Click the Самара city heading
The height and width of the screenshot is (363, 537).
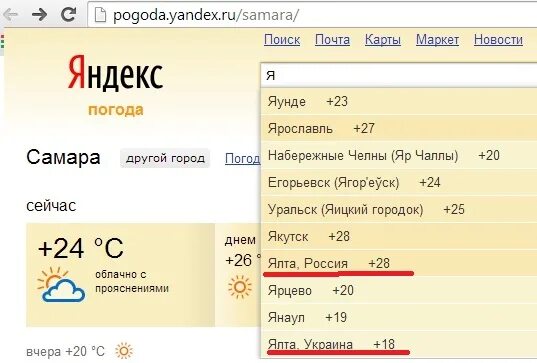click(63, 158)
